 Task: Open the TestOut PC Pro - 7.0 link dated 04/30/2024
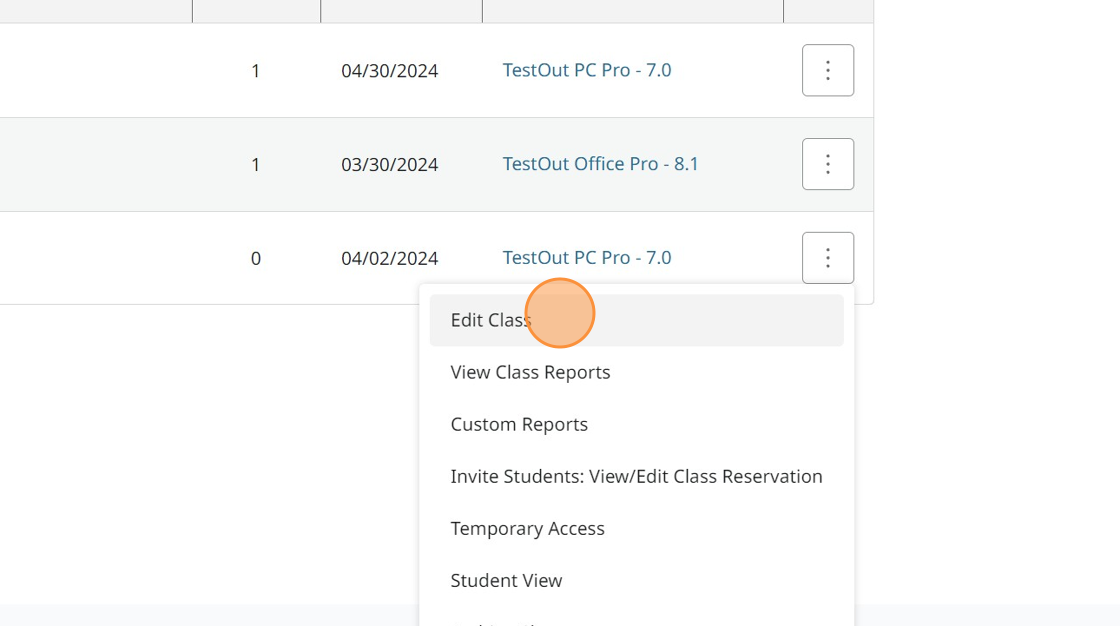coord(586,70)
